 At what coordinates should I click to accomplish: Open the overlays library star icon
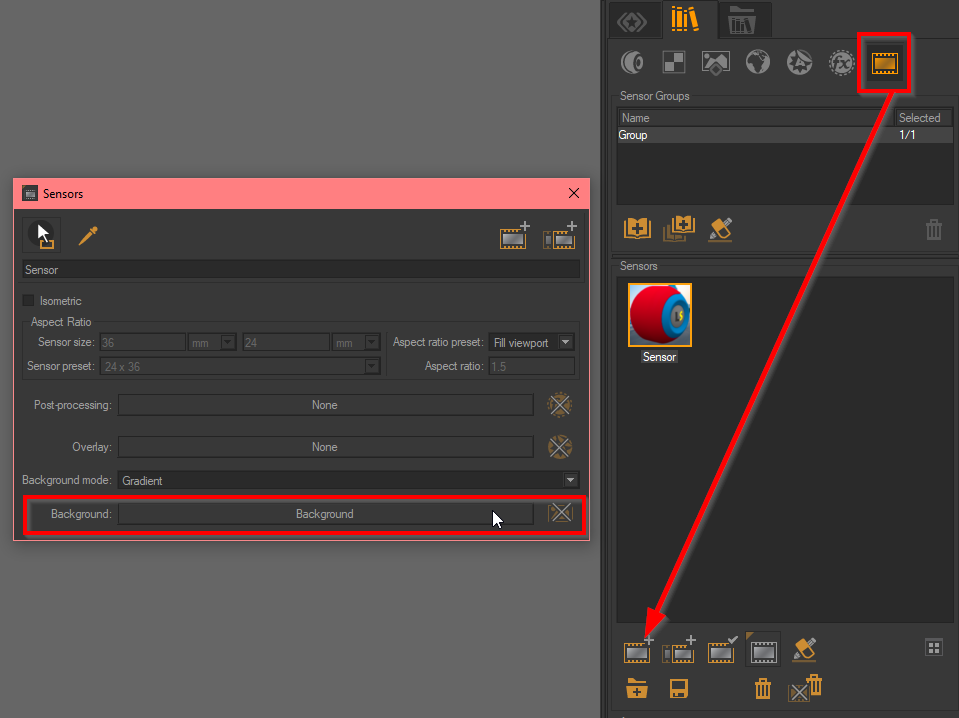(x=799, y=62)
